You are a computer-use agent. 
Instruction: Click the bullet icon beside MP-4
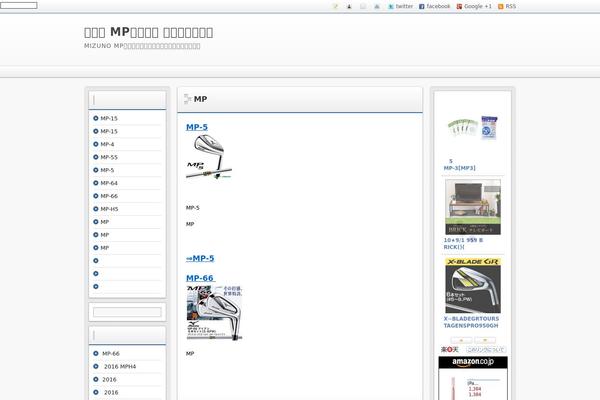tap(96, 144)
